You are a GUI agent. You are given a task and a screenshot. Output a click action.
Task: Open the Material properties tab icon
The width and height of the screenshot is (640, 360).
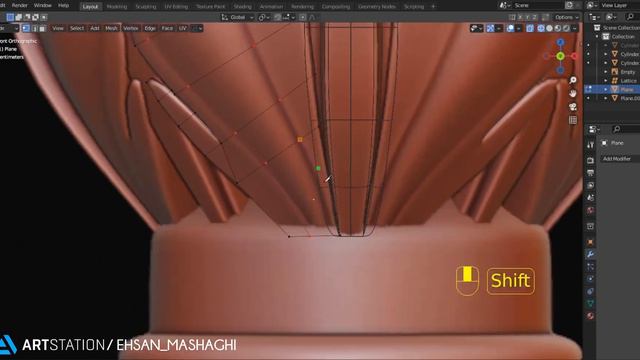pos(591,316)
